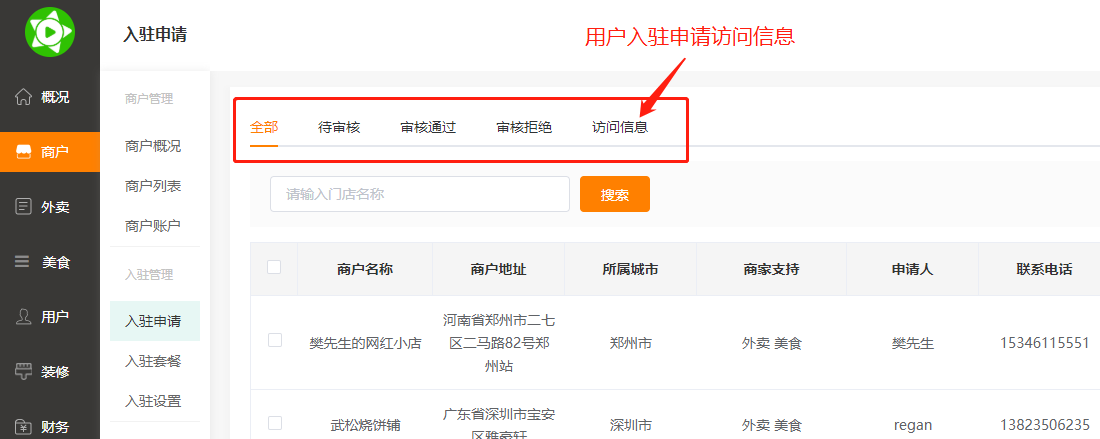Viewport: 1100px width, 439px height.
Task: Click the 入驻申请 page title
Action: [x=155, y=34]
